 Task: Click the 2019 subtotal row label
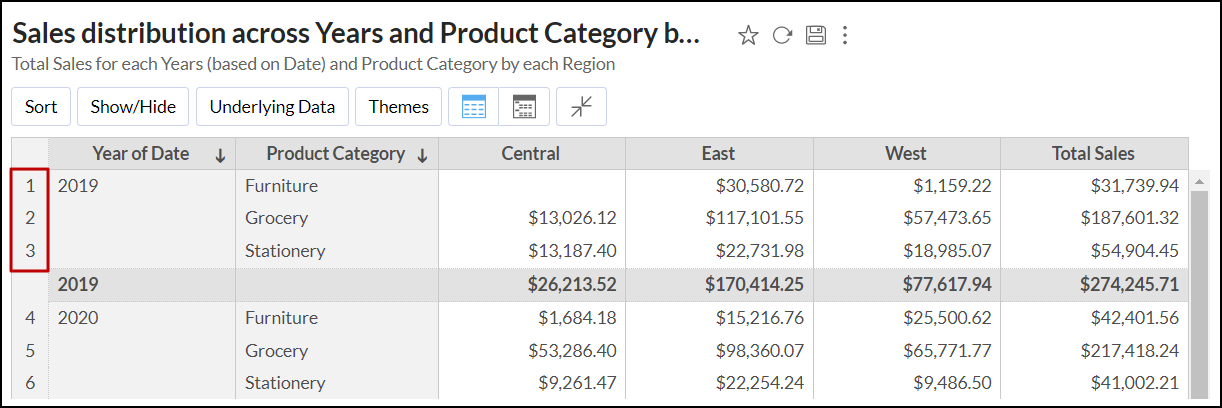click(x=78, y=285)
